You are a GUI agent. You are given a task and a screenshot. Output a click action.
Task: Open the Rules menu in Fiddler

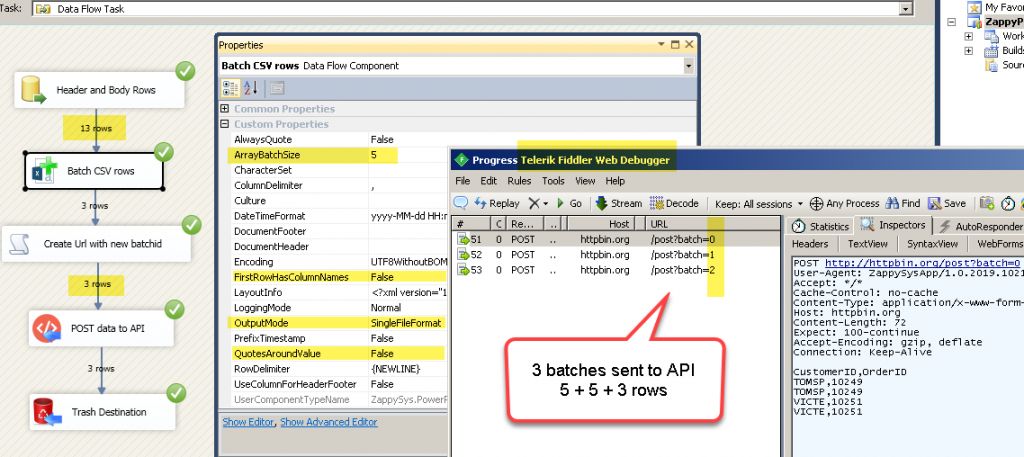[x=519, y=181]
